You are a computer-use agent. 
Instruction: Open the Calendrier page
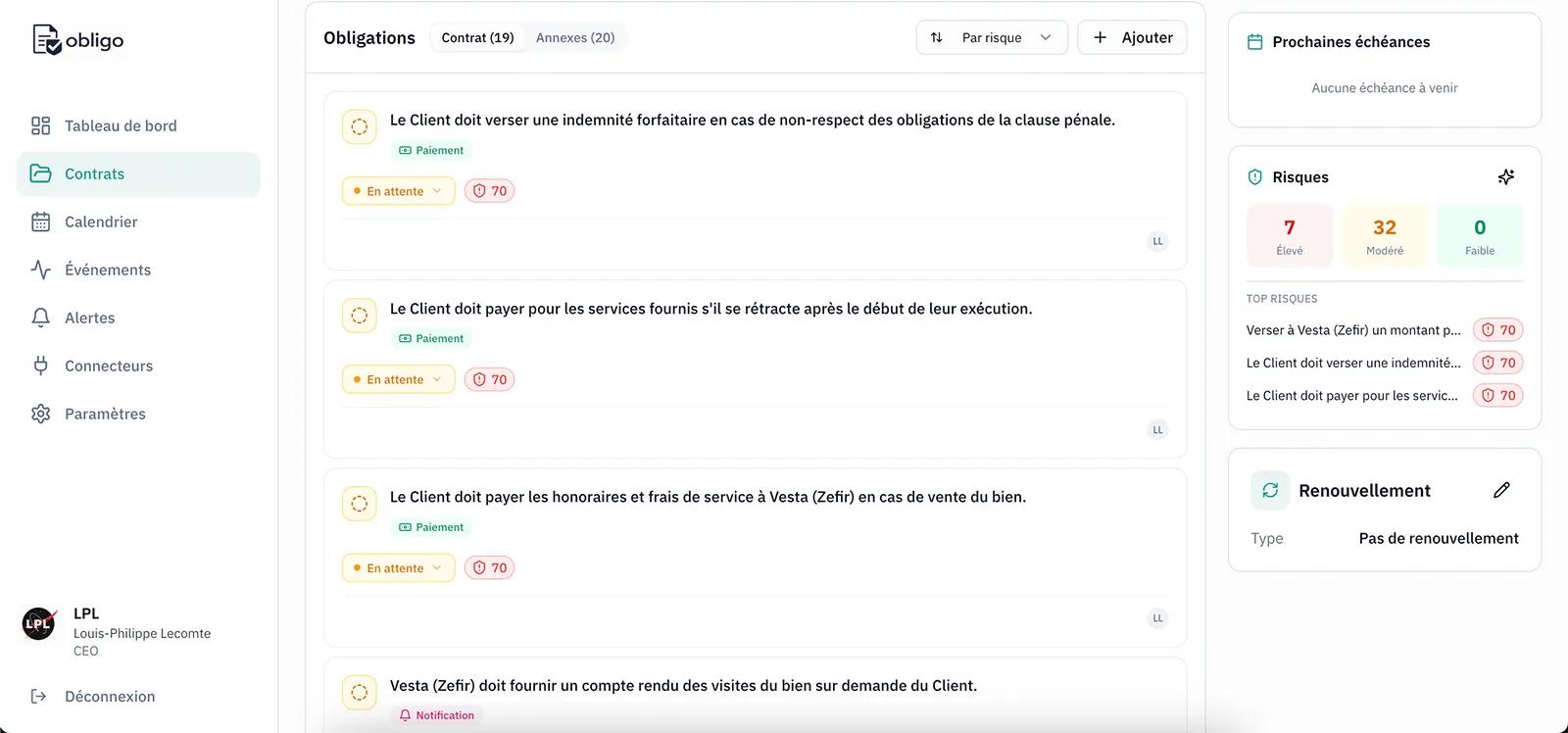click(100, 221)
